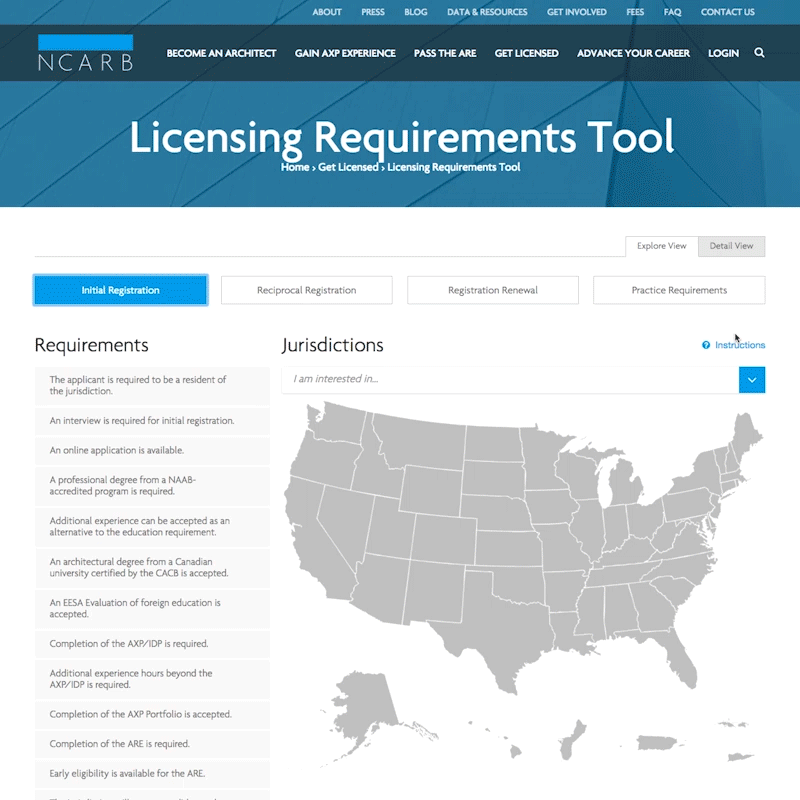The width and height of the screenshot is (800, 800).
Task: Click the NCARB logo
Action: click(x=85, y=53)
